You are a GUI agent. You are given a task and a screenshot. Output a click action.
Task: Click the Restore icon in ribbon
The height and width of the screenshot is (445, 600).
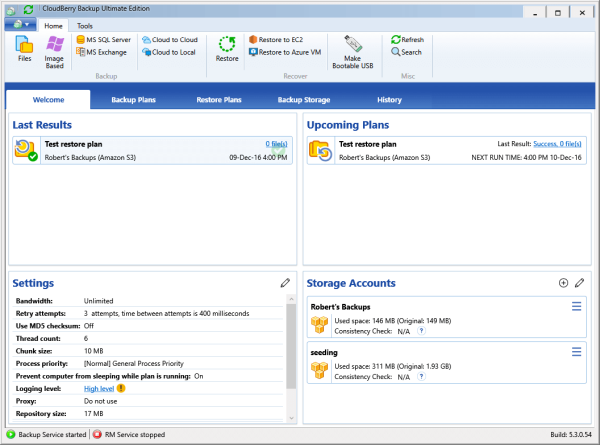(227, 48)
